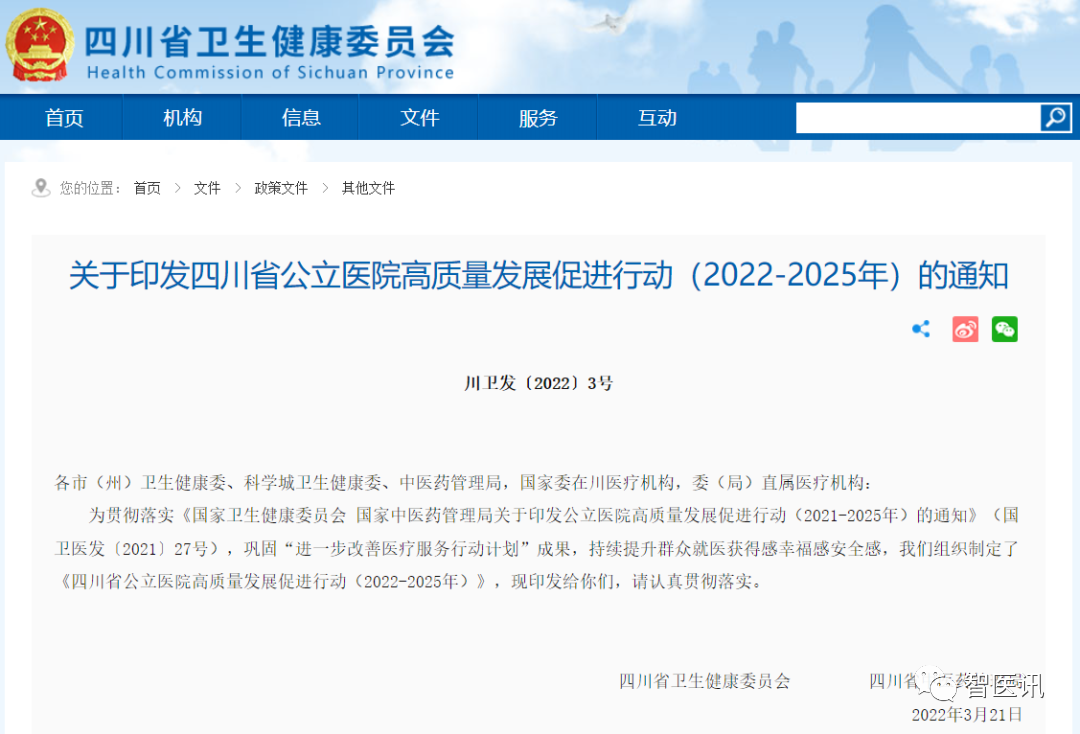
Task: Open 首页 in the blue navigation bar
Action: coord(64,118)
